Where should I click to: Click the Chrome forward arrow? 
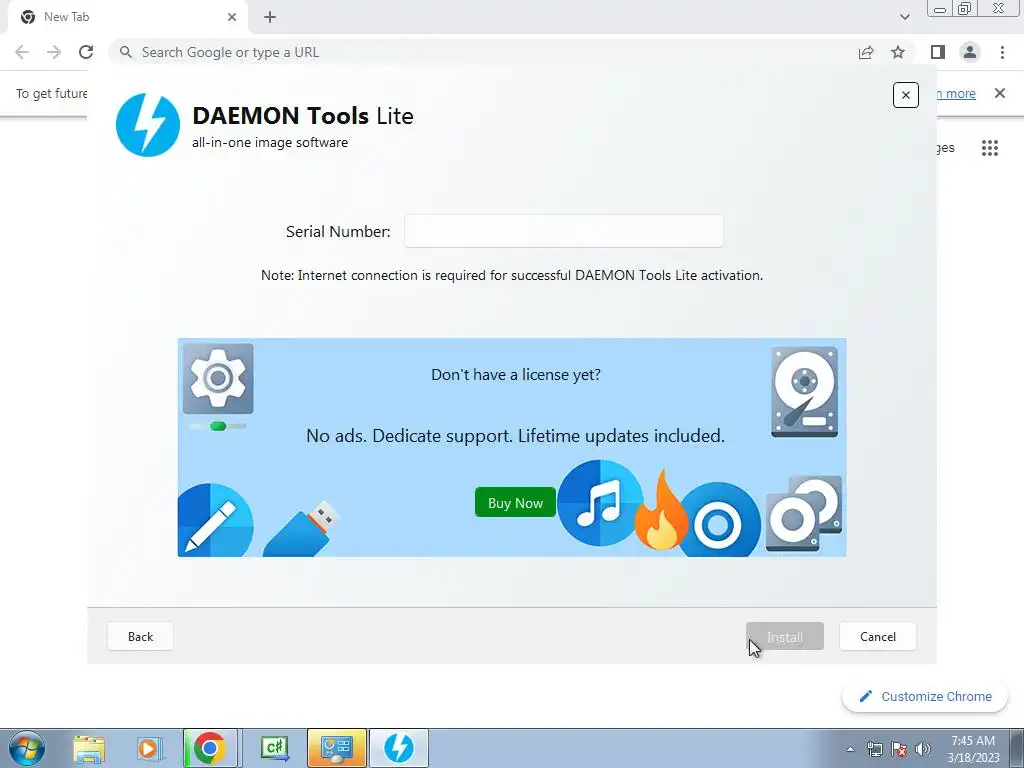(x=54, y=52)
